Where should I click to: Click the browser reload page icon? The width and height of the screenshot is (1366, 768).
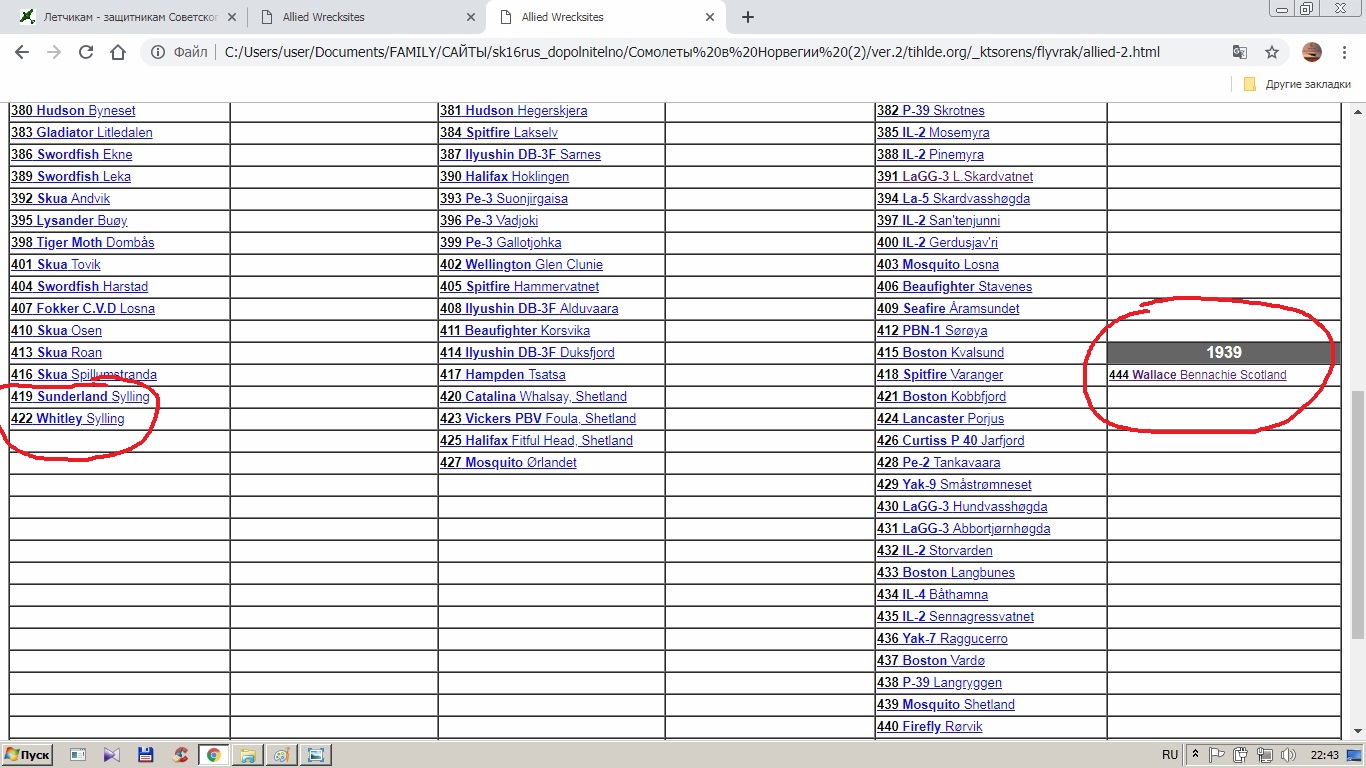pos(86,53)
